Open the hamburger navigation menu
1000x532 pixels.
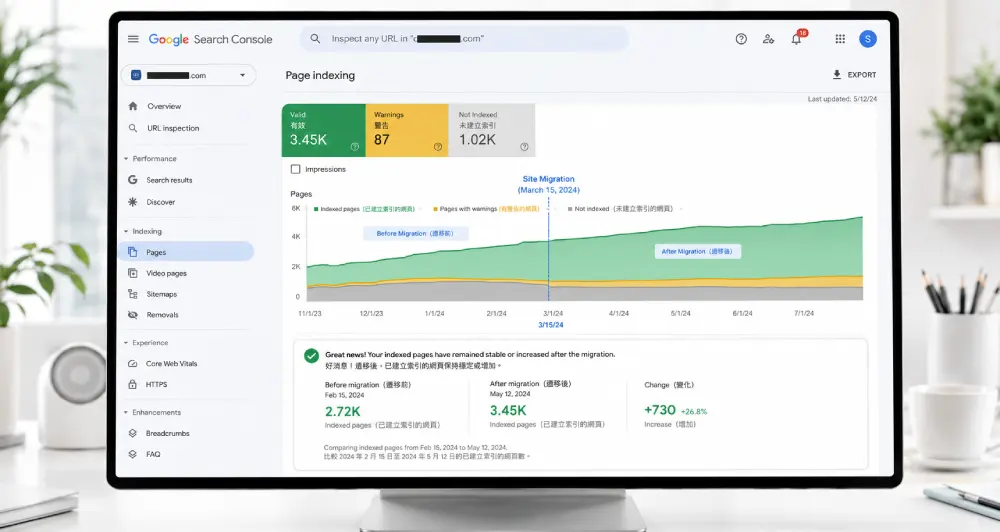coord(133,39)
